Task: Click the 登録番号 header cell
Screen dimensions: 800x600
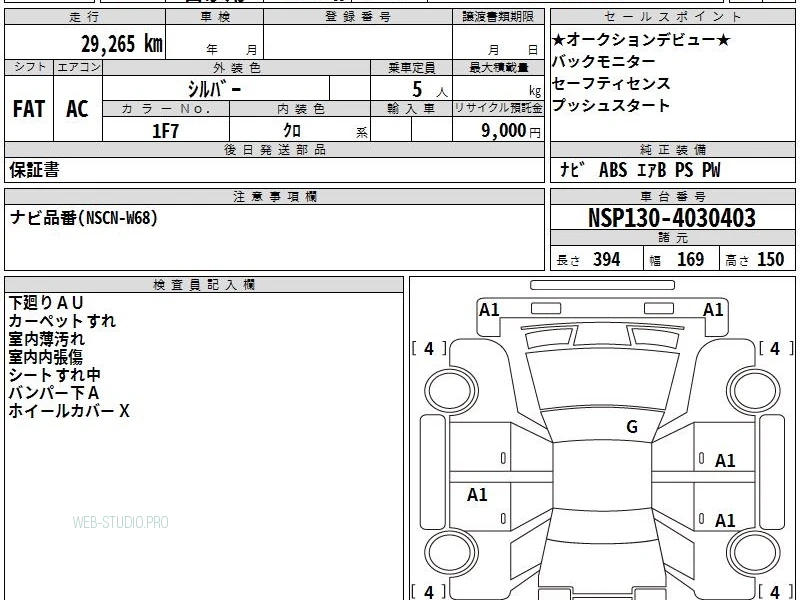Action: [358, 17]
